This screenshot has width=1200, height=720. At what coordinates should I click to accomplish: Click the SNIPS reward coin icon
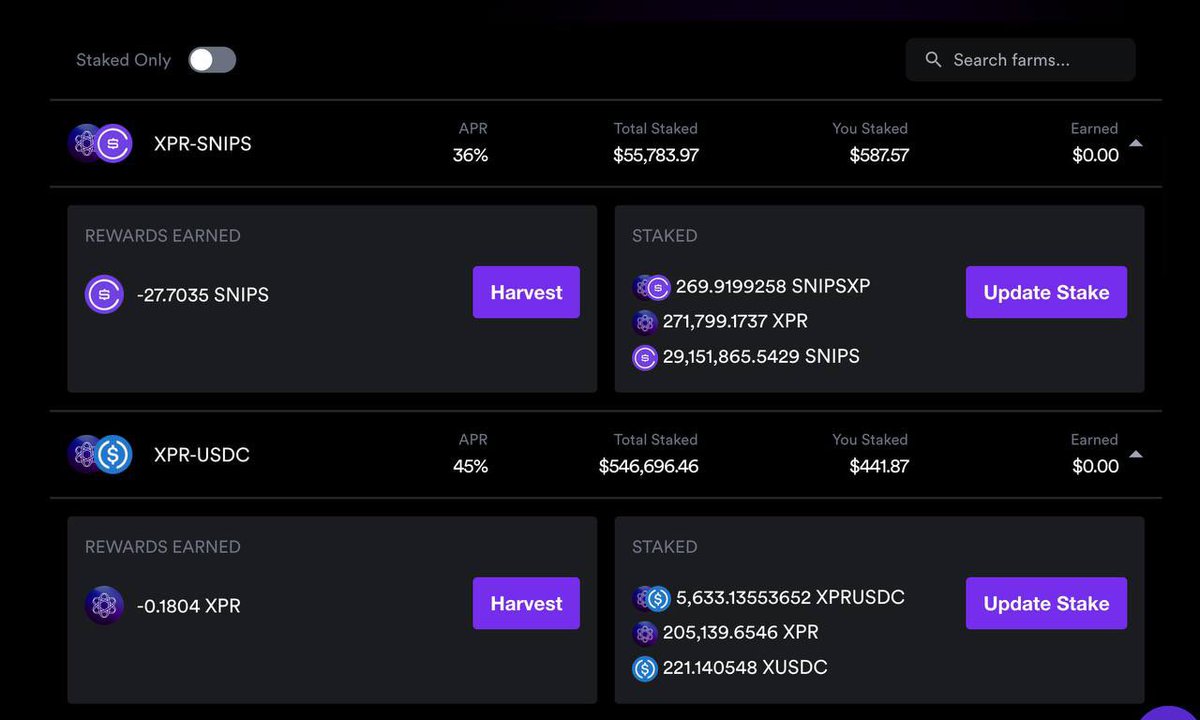tap(104, 294)
